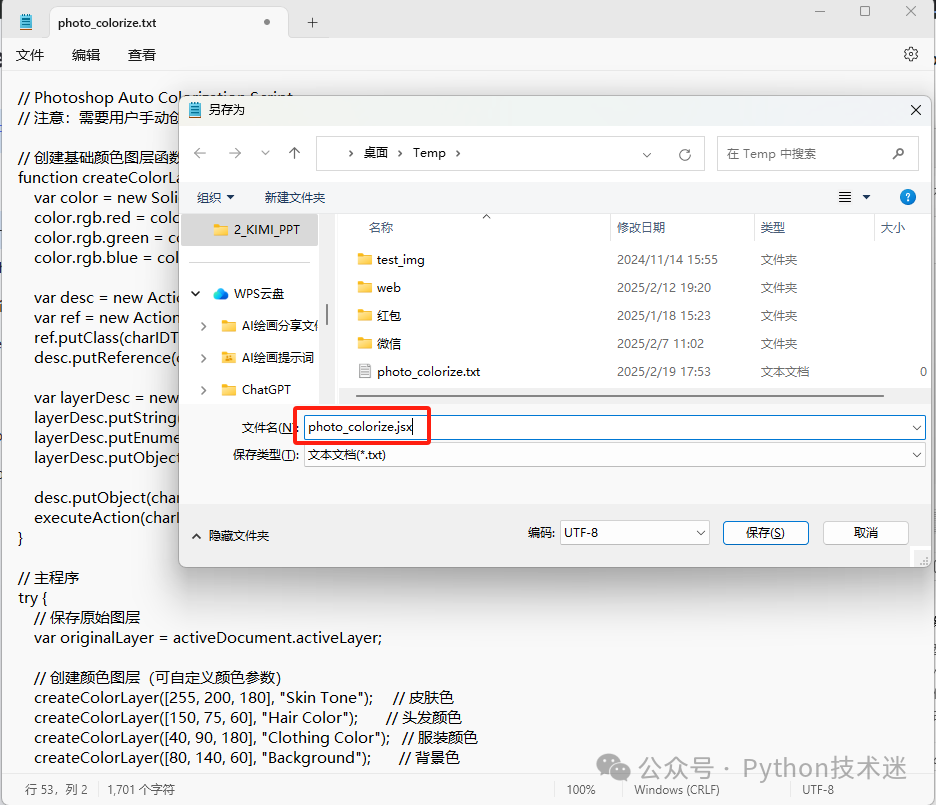Viewport: 936px width, 805px height.
Task: Go up one folder level
Action: [294, 153]
